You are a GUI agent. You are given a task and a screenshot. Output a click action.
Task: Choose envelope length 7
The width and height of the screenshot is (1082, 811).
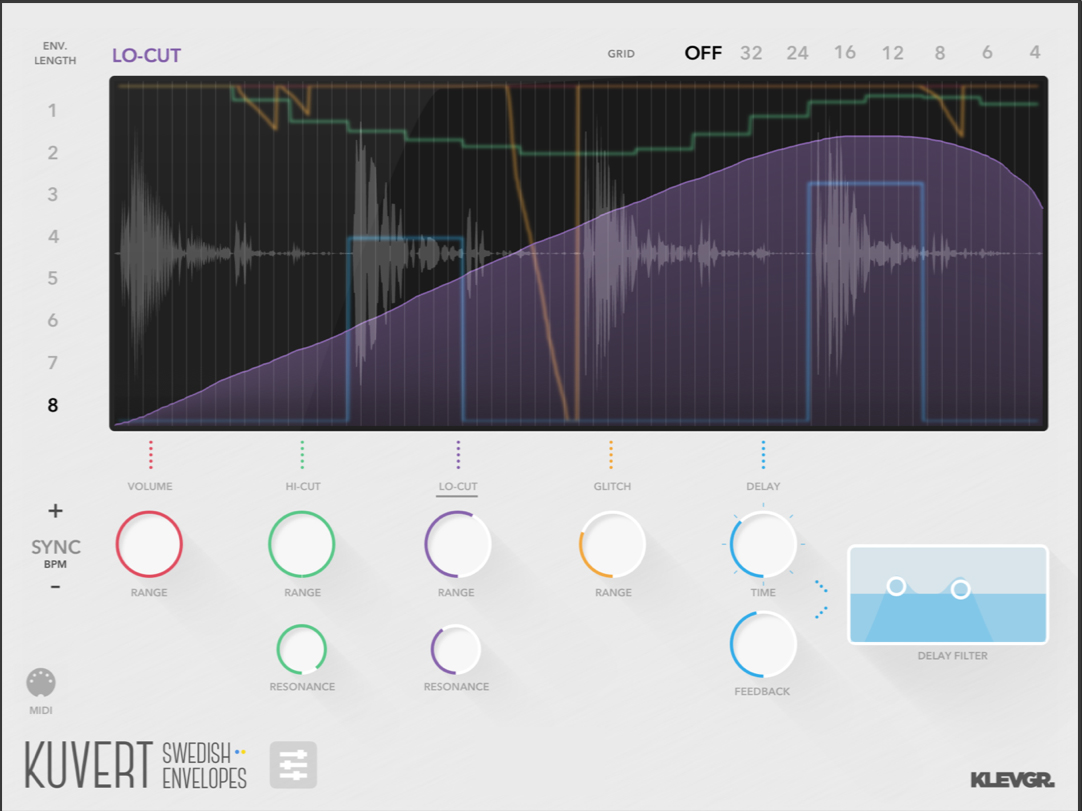point(52,363)
